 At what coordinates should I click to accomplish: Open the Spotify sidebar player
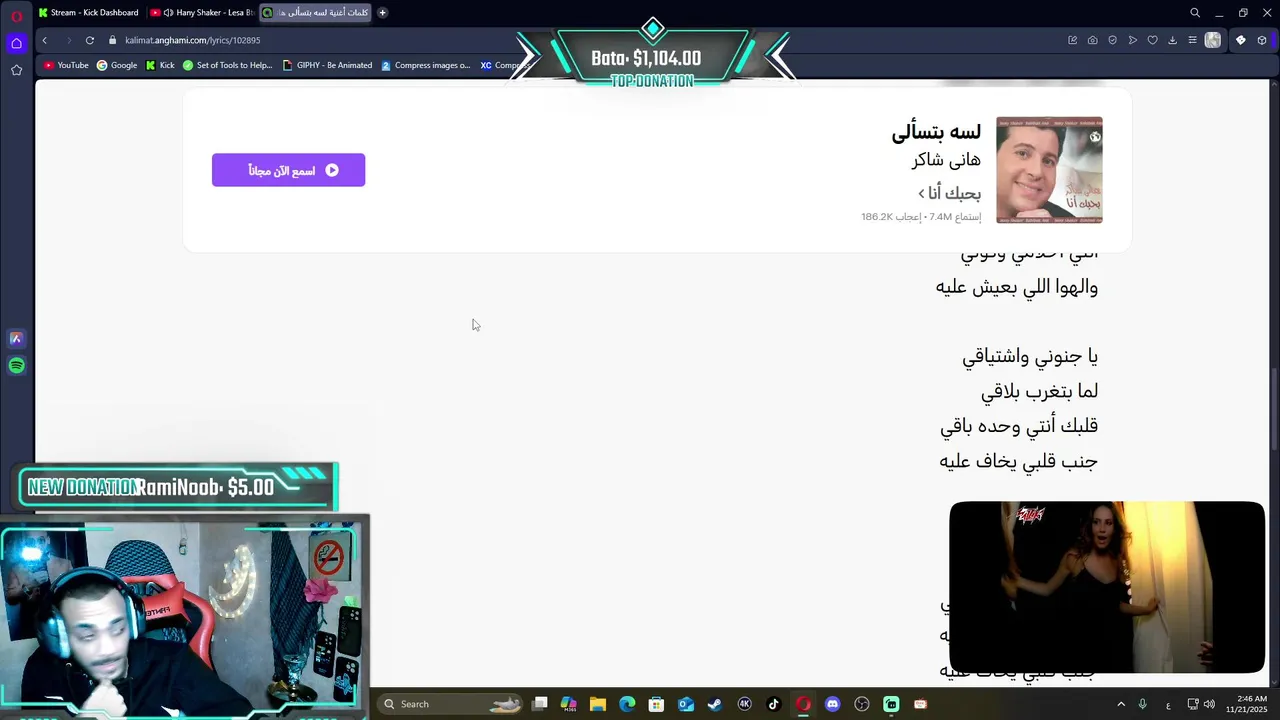(16, 366)
